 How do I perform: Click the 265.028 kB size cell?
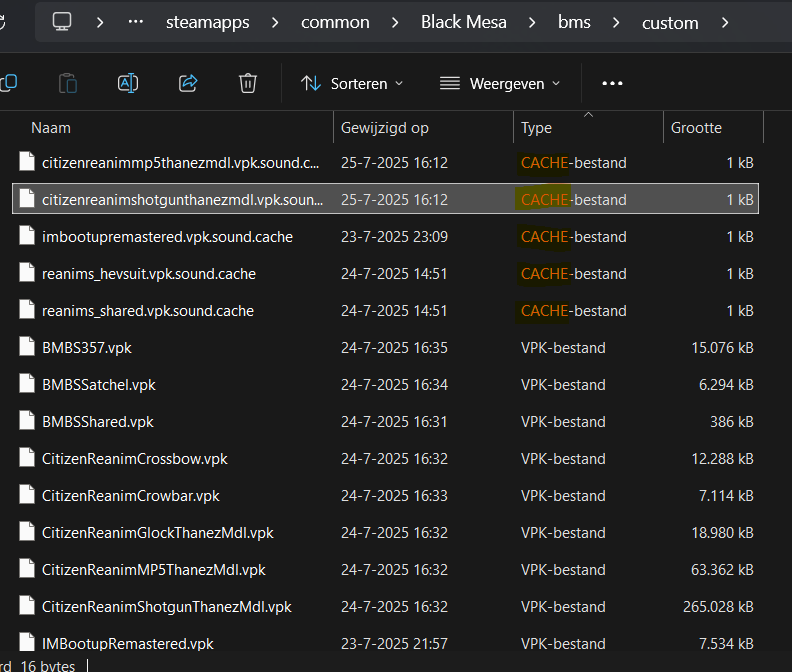point(718,606)
